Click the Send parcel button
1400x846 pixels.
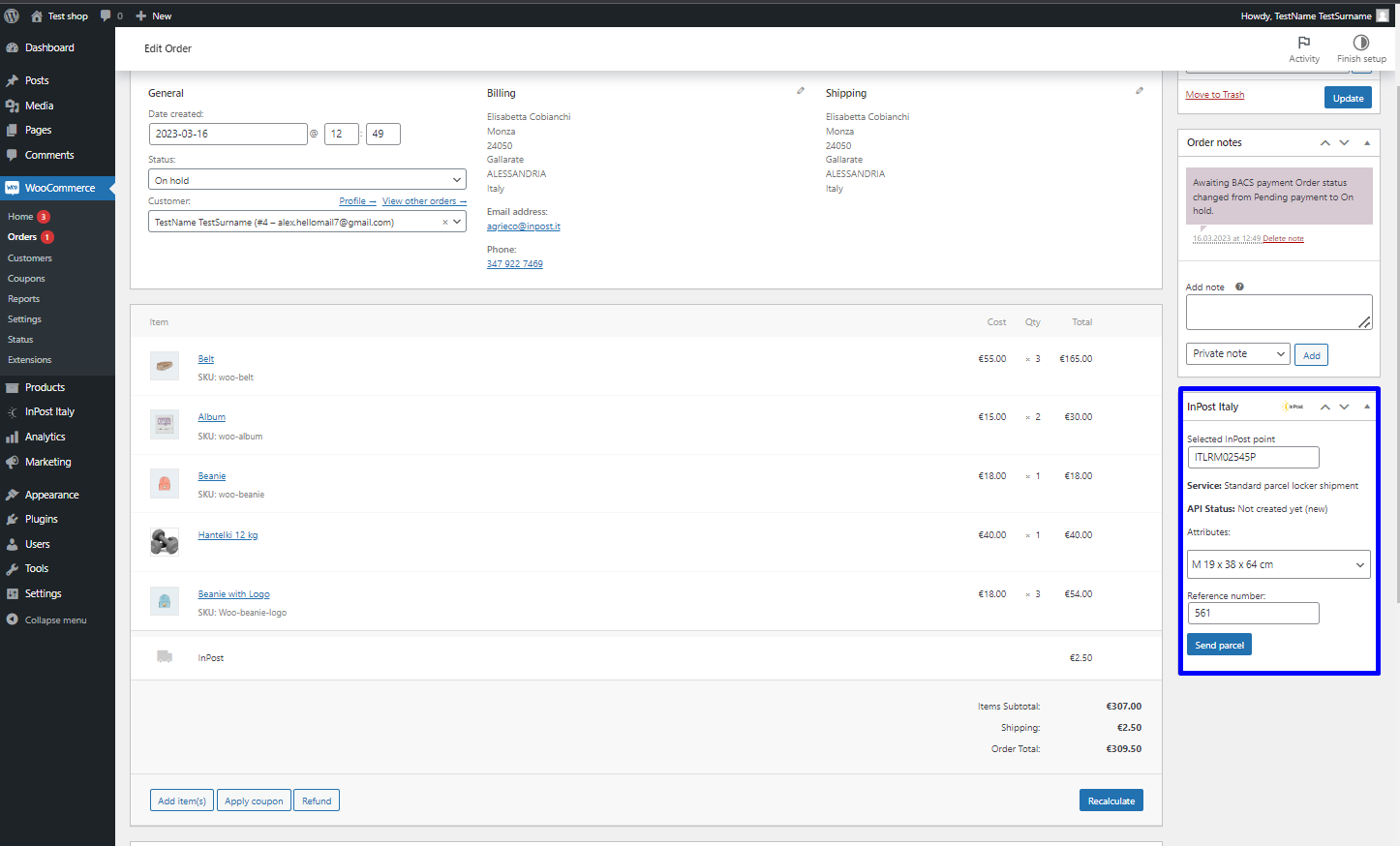point(1219,645)
